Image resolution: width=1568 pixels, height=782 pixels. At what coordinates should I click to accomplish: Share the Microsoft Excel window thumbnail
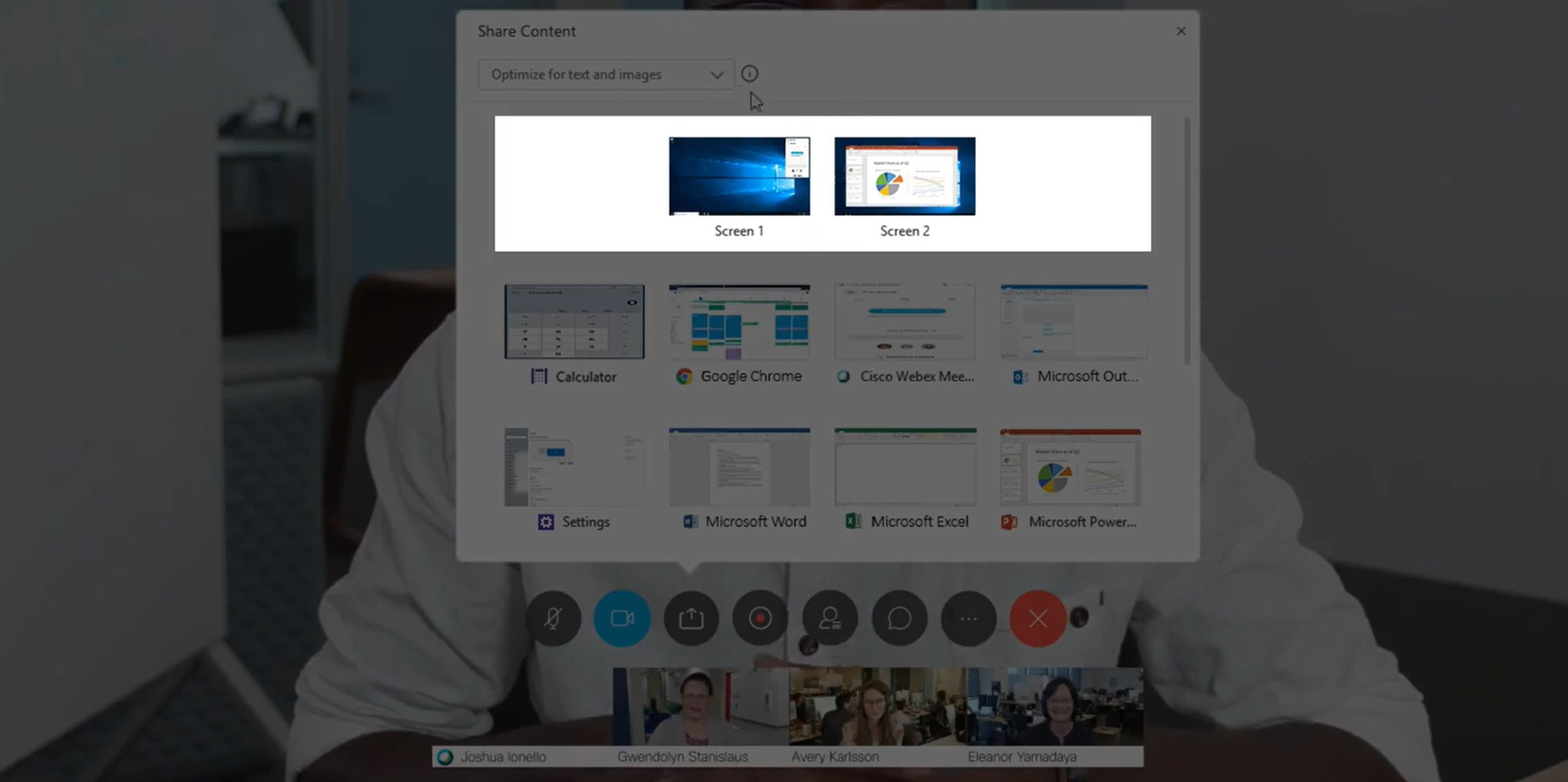click(905, 467)
